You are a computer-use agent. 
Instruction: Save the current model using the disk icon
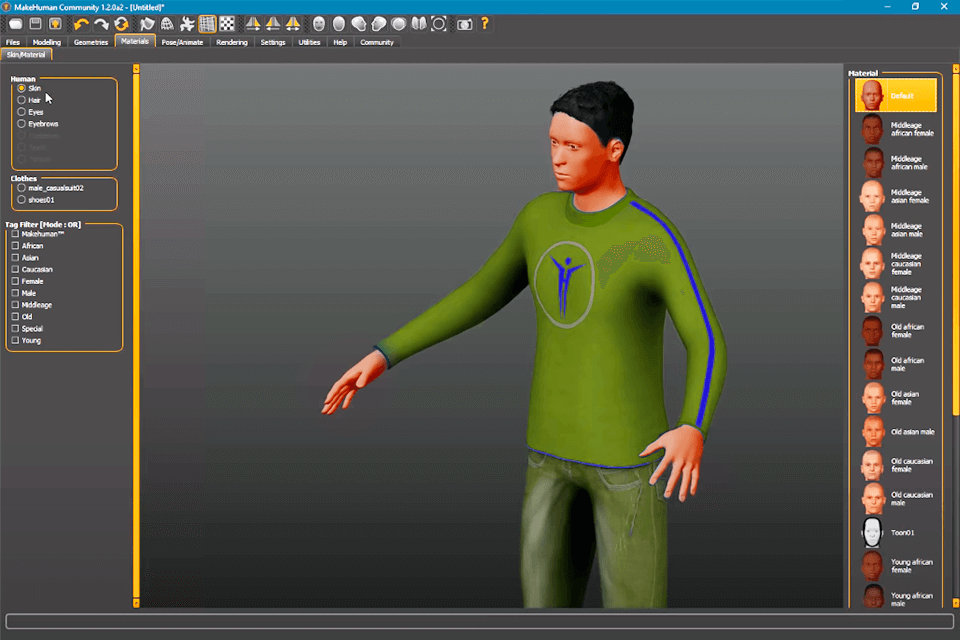(x=34, y=24)
